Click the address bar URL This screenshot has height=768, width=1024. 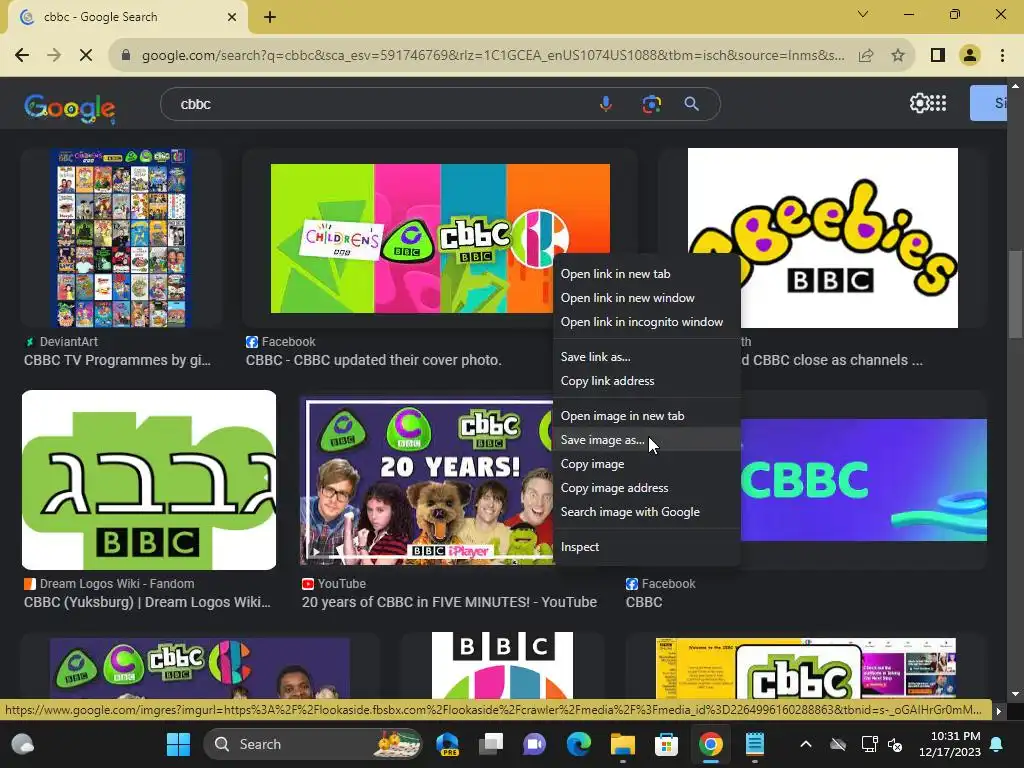(x=493, y=56)
